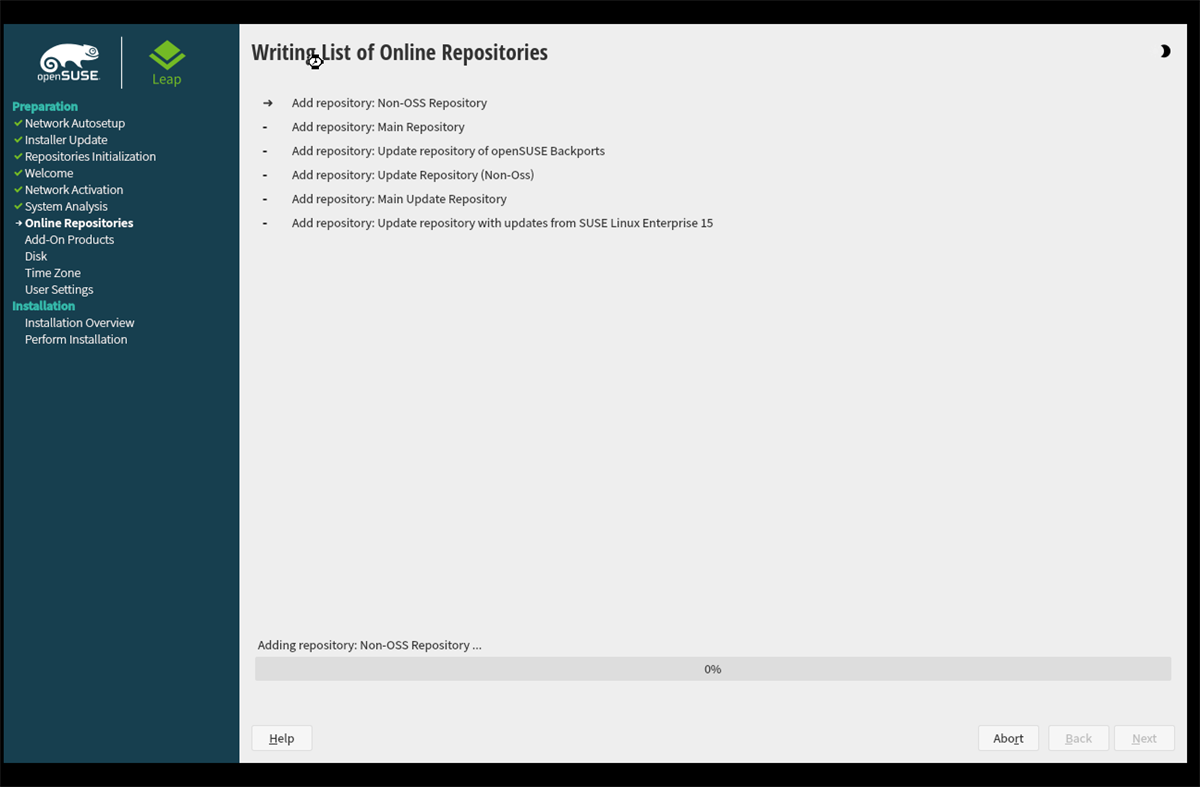Screen dimensions: 1200x787
Task: Click the green Leap diamond icon
Action: (x=166, y=52)
